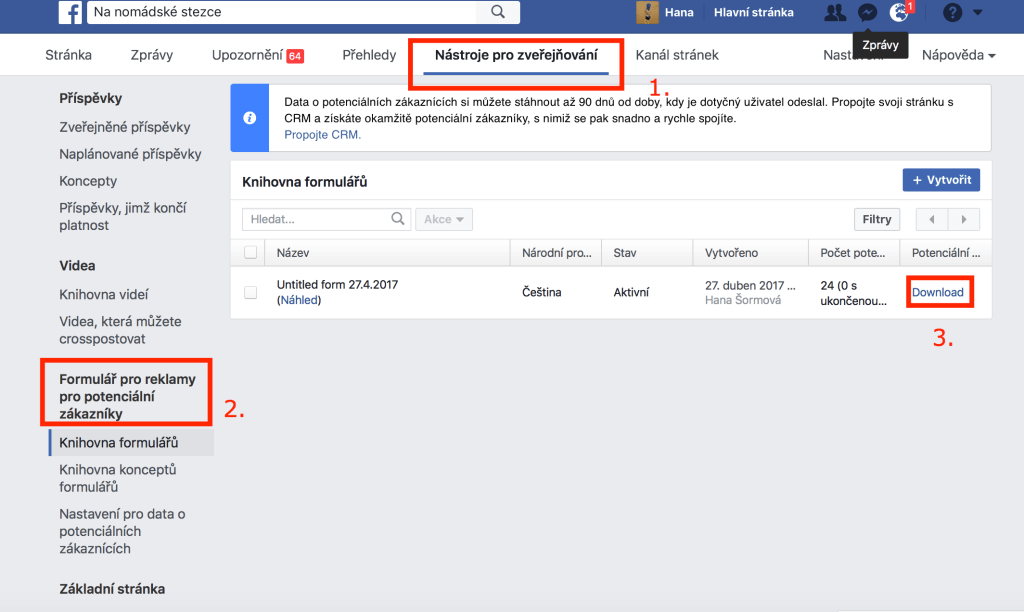Screen dimensions: 1024x612
Task: Toggle the select-all checkbox in the table header
Action: coord(250,252)
